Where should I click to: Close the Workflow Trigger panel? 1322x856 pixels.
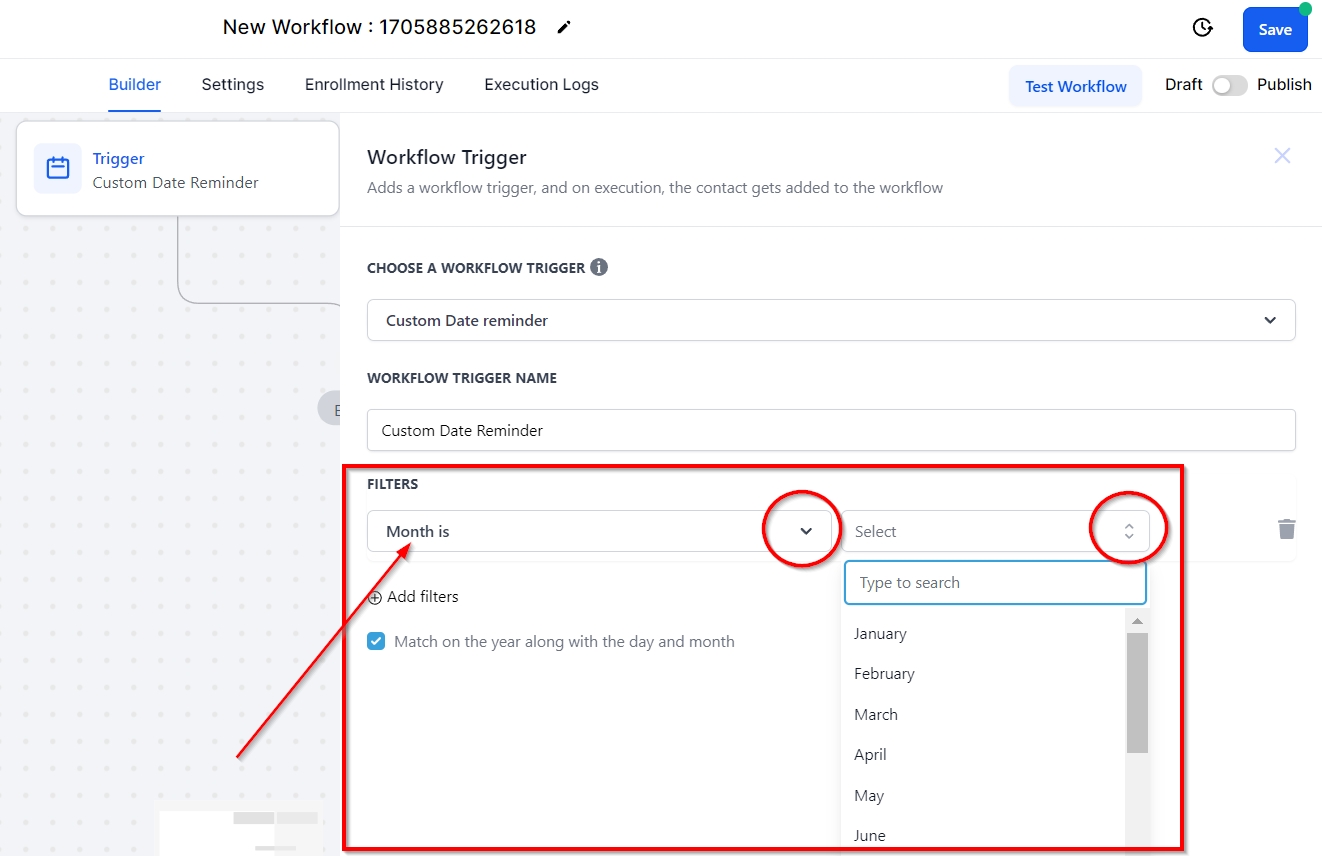(x=1282, y=156)
